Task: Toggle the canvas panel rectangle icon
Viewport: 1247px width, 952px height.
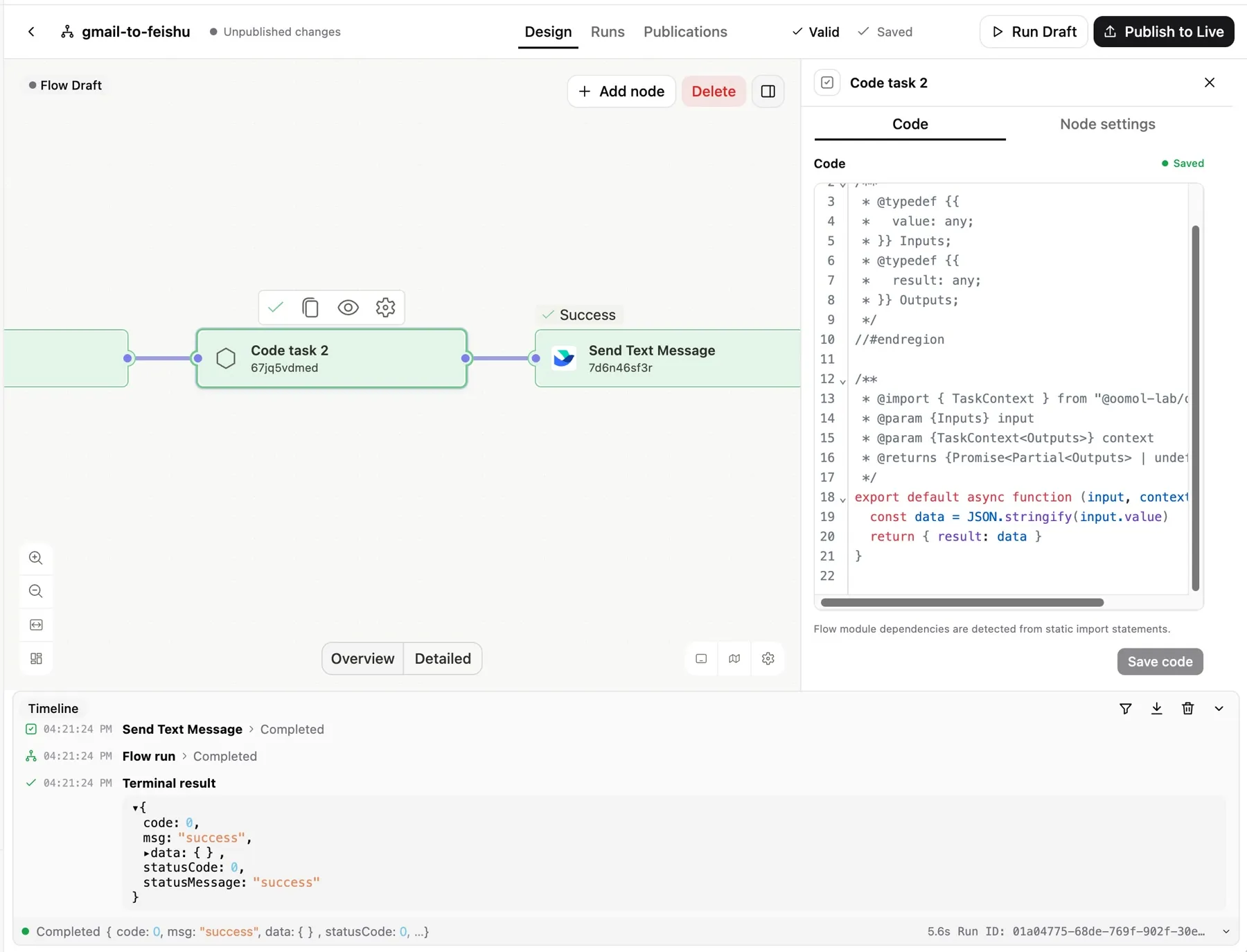Action: (x=701, y=659)
